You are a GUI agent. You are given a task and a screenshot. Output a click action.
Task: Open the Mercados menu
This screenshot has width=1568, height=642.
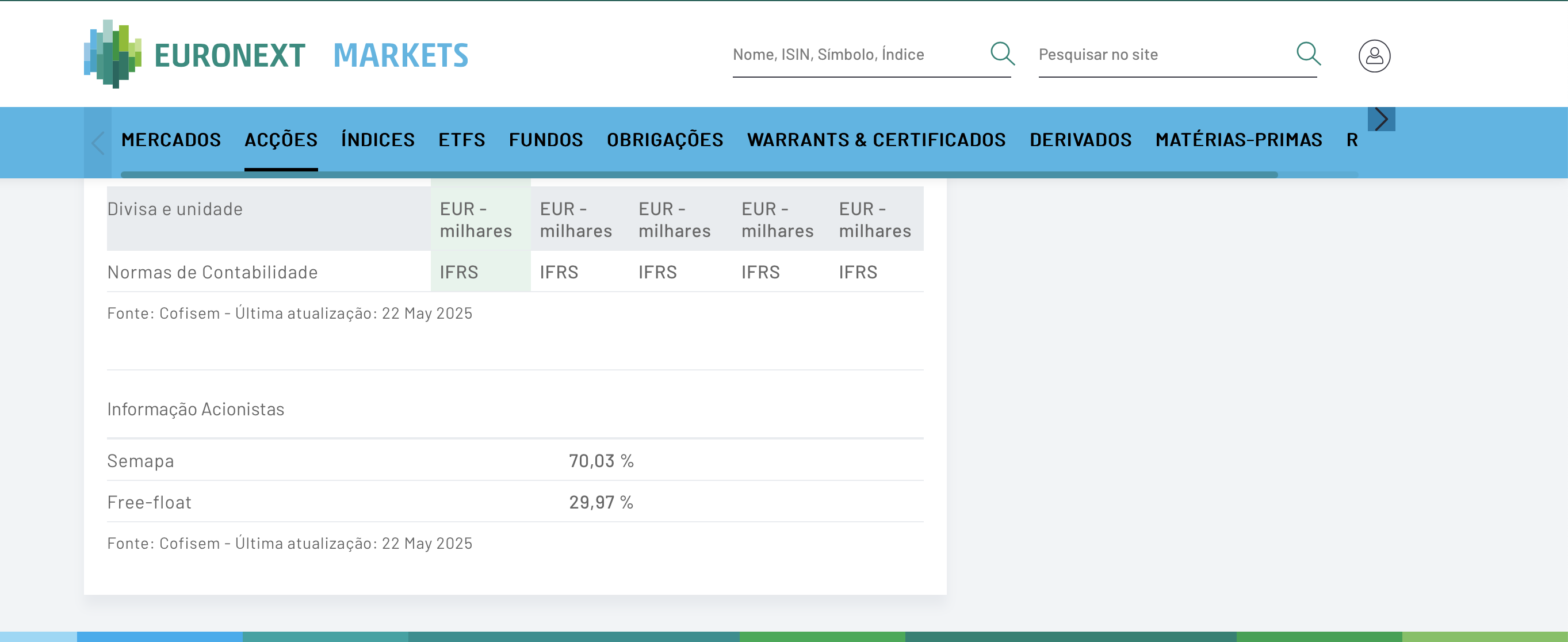point(171,139)
